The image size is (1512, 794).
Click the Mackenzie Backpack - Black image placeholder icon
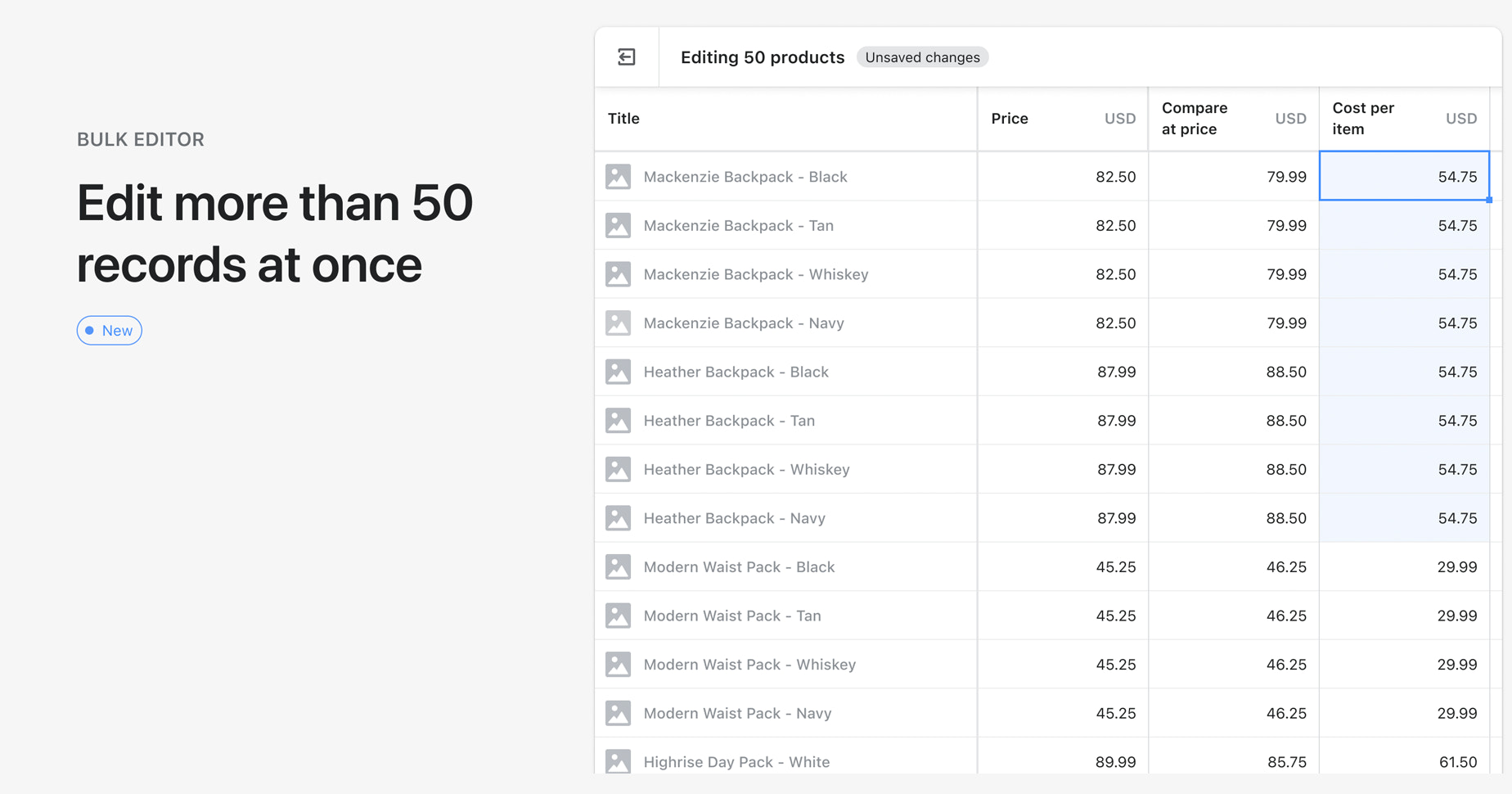click(618, 176)
